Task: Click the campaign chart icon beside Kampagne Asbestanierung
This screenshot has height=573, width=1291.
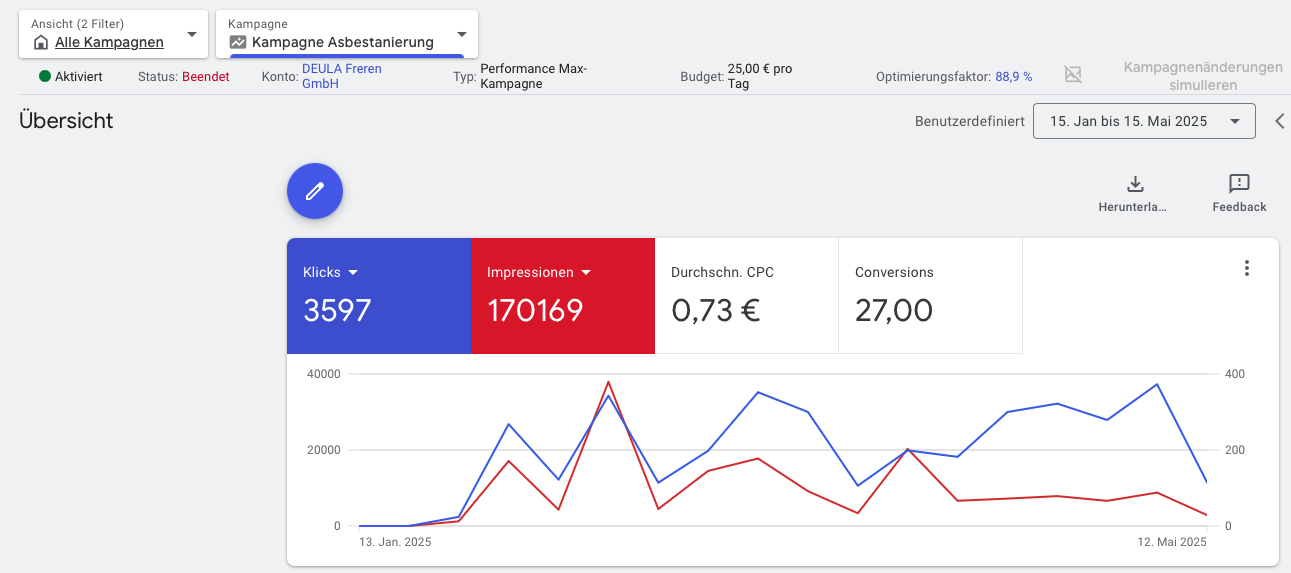Action: (x=238, y=43)
